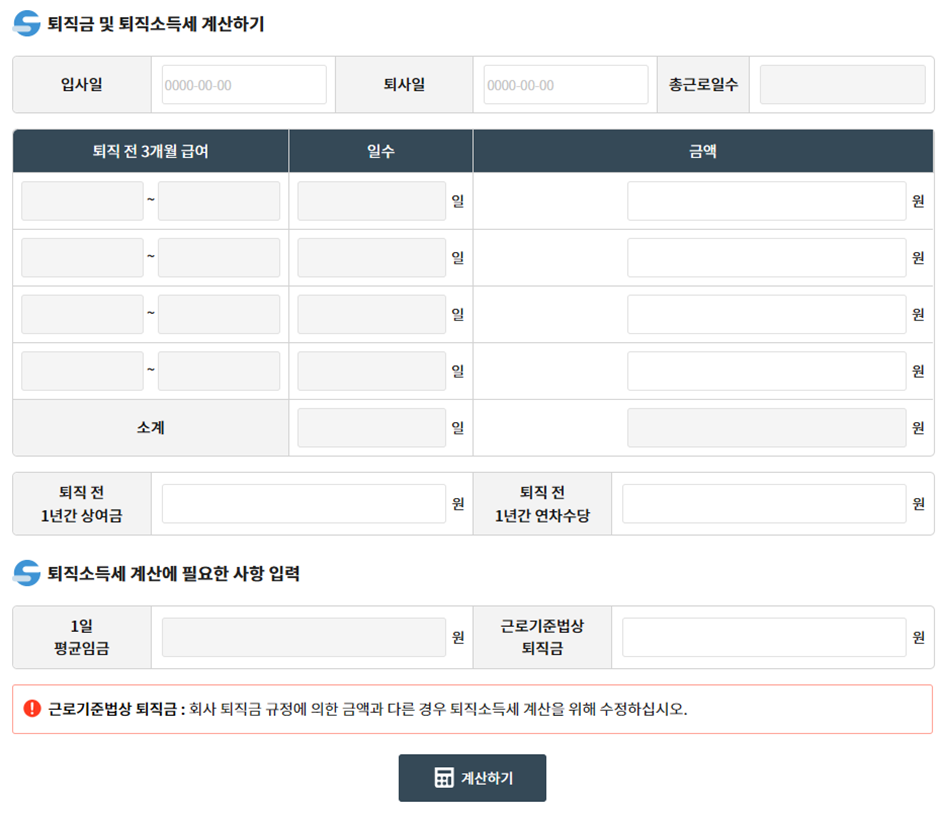The width and height of the screenshot is (940, 815).
Task: Click the first salary period start date field
Action: coord(81,200)
